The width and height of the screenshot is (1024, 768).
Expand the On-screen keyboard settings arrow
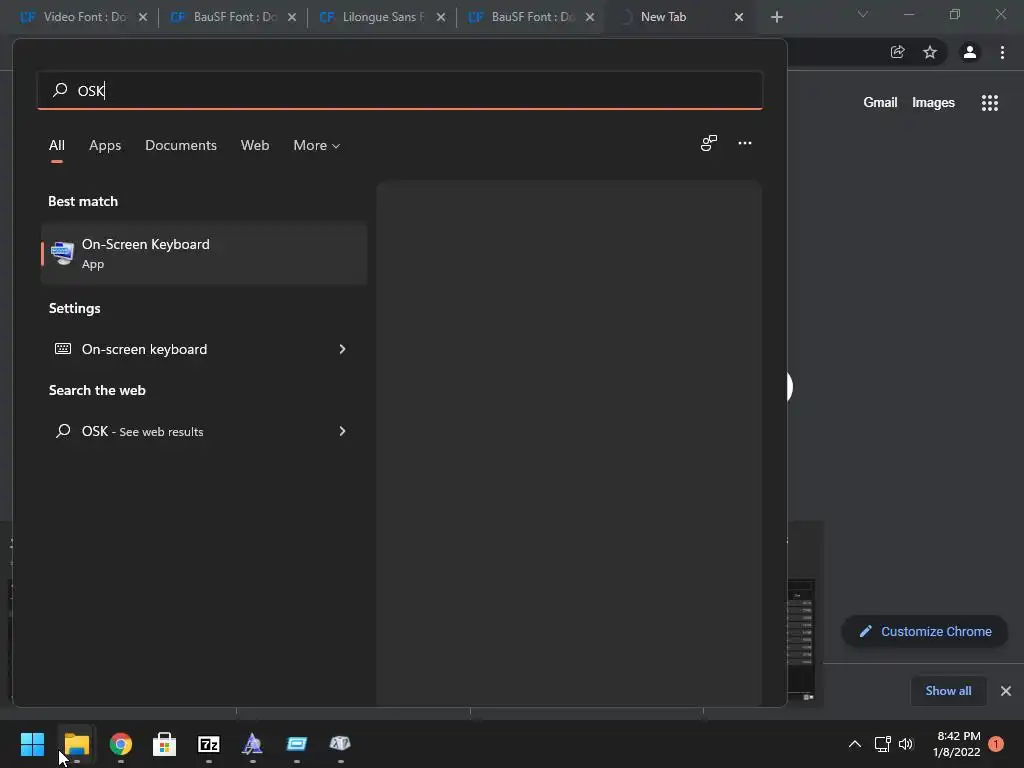[342, 349]
